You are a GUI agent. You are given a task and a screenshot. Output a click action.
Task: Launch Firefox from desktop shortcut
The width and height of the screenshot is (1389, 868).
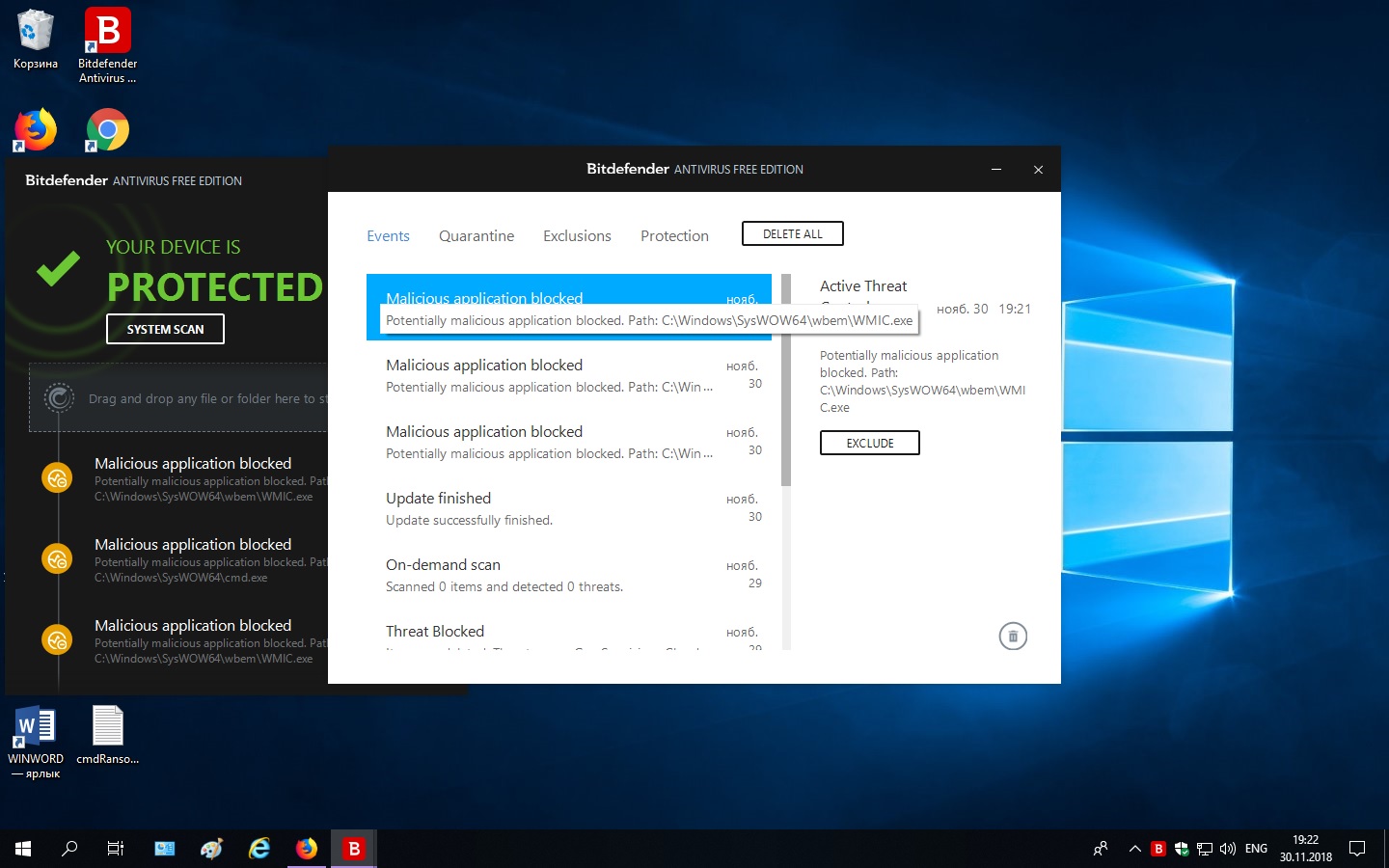[35, 130]
